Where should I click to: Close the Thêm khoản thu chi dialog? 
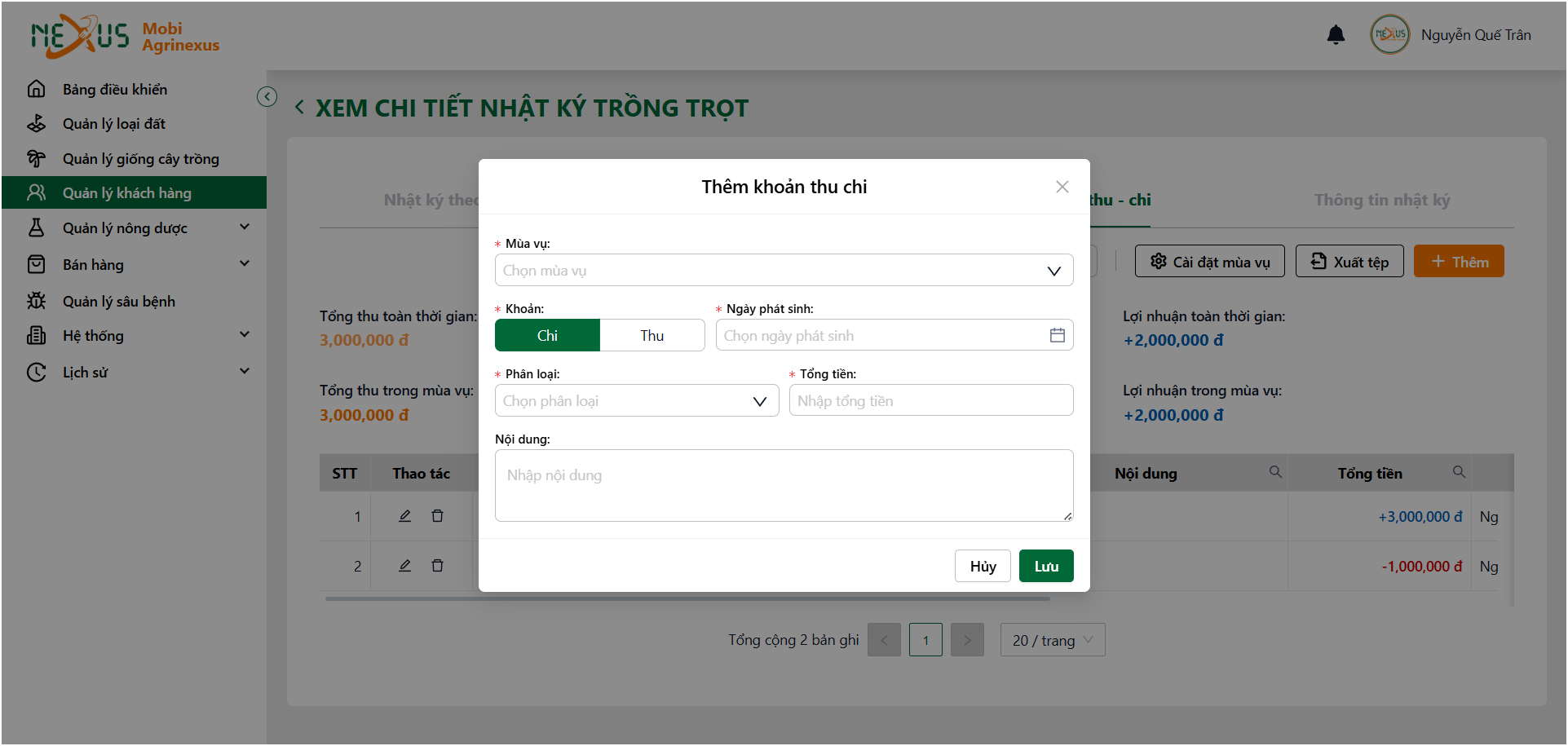pyautogui.click(x=1062, y=187)
